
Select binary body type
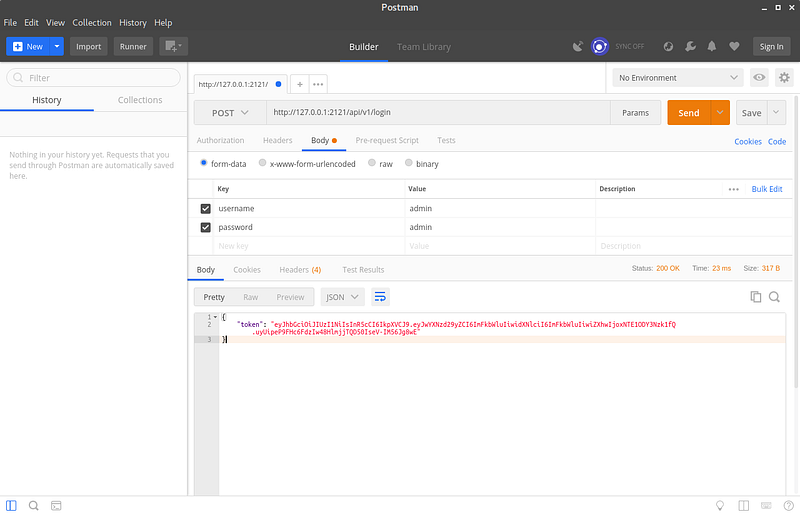409,163
